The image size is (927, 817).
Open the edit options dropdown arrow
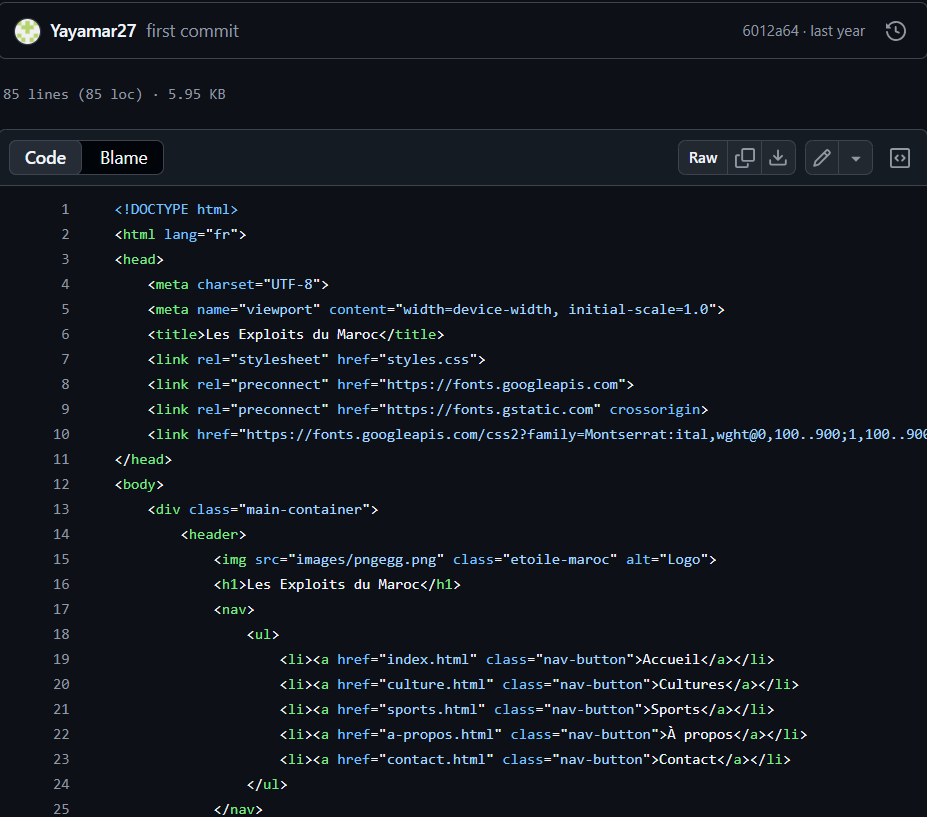coord(856,157)
